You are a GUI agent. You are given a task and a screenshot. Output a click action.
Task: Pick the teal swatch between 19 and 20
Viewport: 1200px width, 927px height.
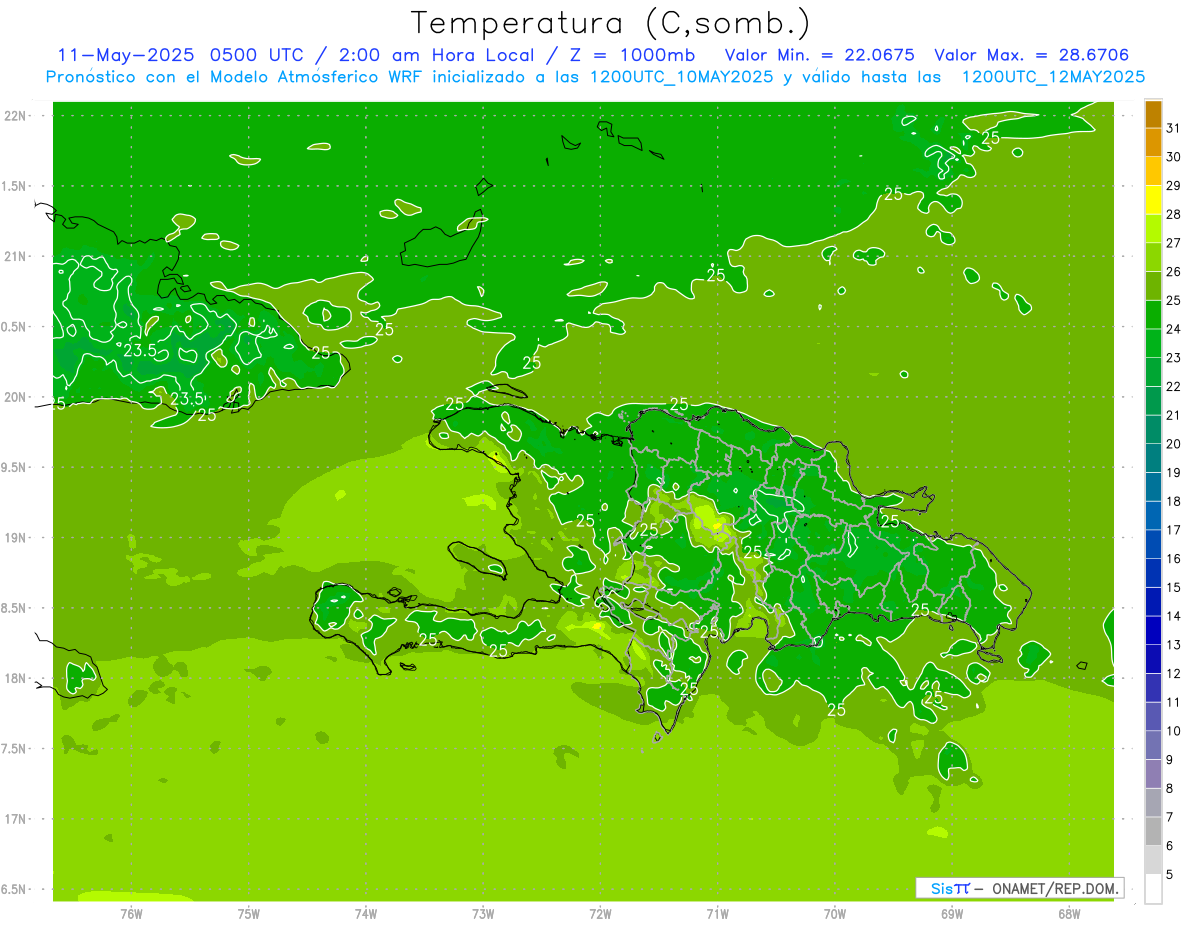(x=1153, y=458)
